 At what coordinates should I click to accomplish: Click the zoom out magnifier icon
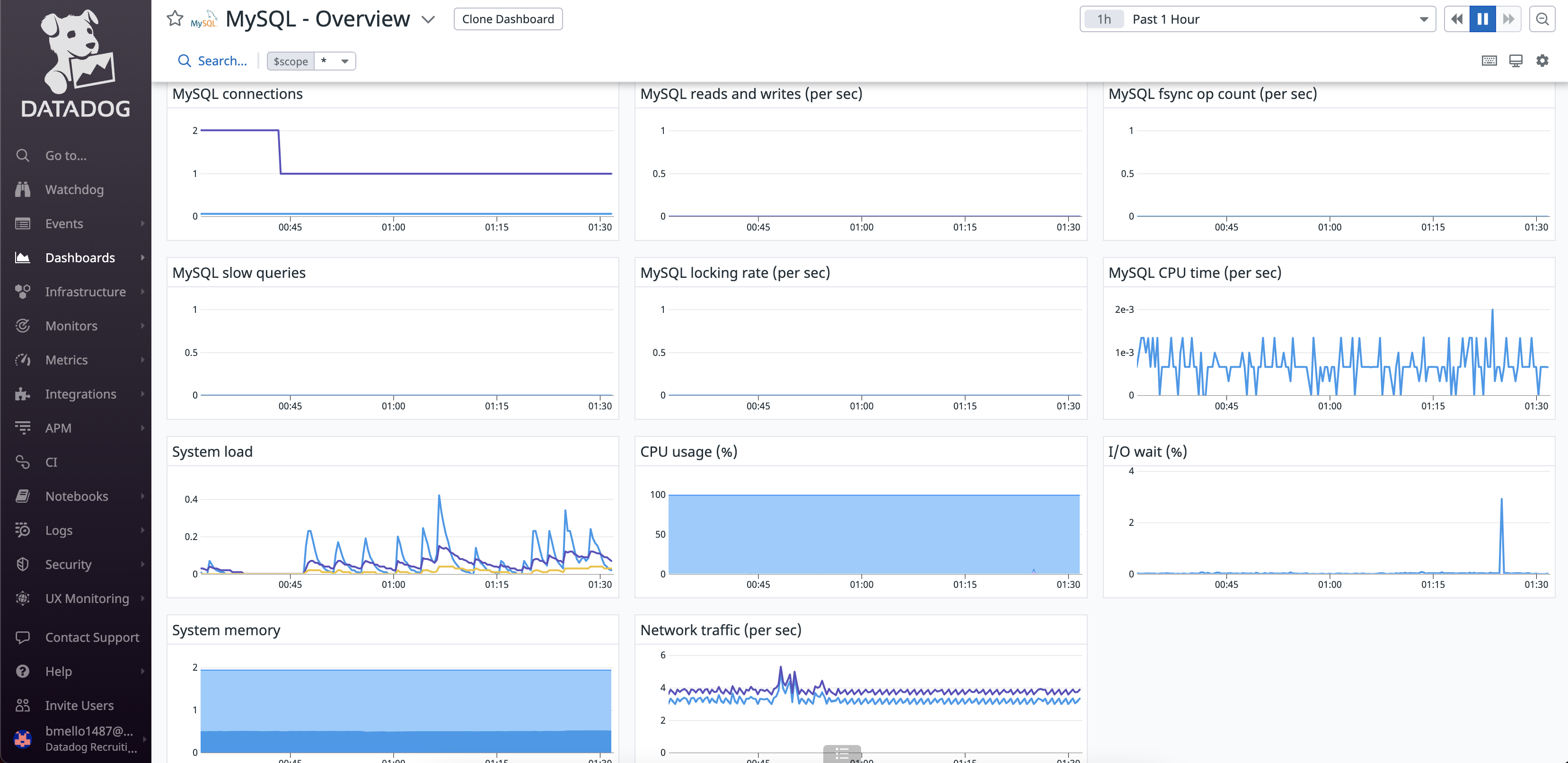1542,19
